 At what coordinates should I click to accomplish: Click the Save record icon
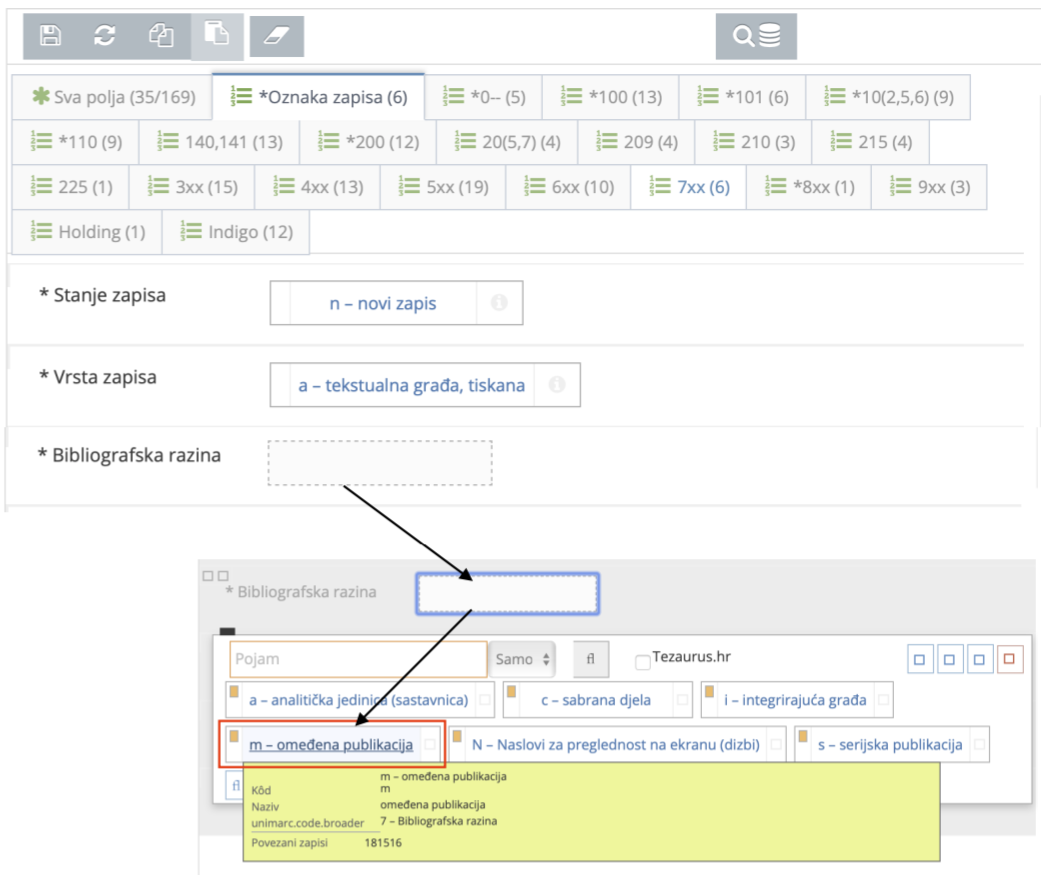[49, 35]
